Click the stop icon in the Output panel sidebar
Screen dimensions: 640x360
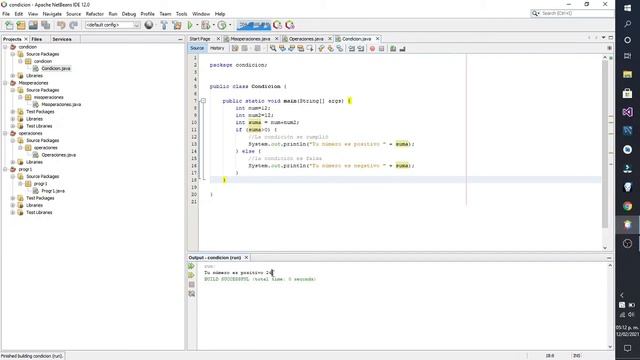[x=191, y=284]
